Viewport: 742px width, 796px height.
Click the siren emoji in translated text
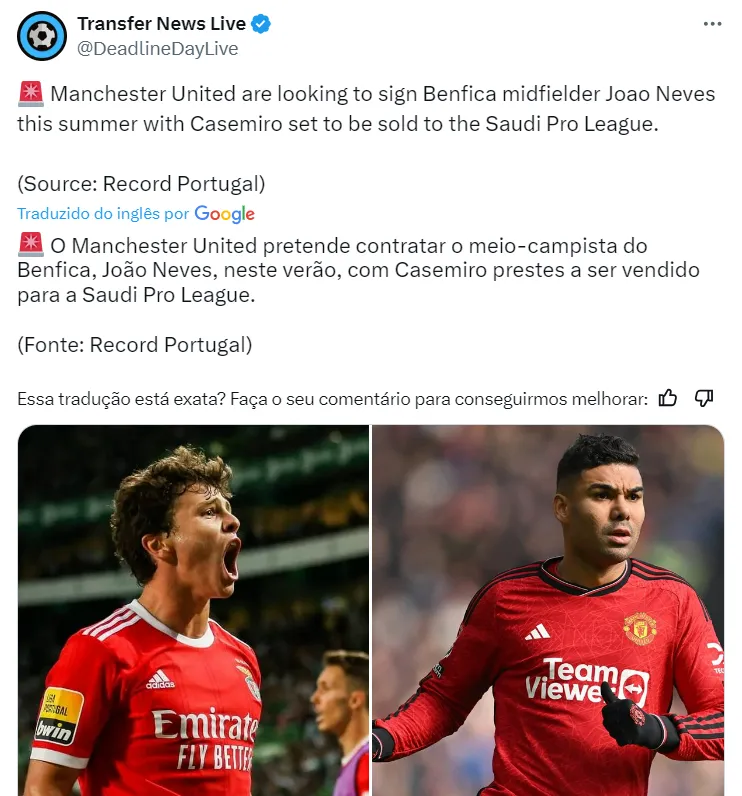pos(30,245)
